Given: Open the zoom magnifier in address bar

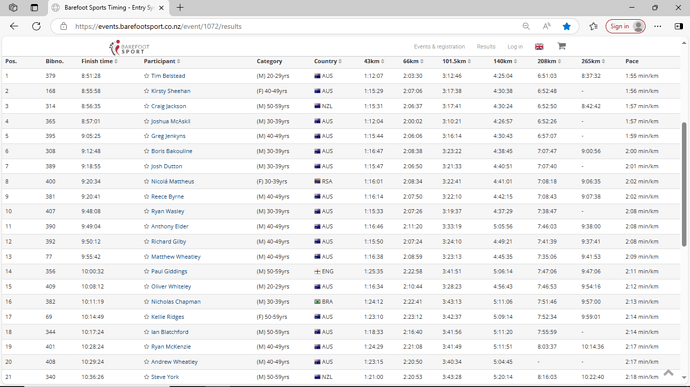Looking at the screenshot, I should point(526,26).
